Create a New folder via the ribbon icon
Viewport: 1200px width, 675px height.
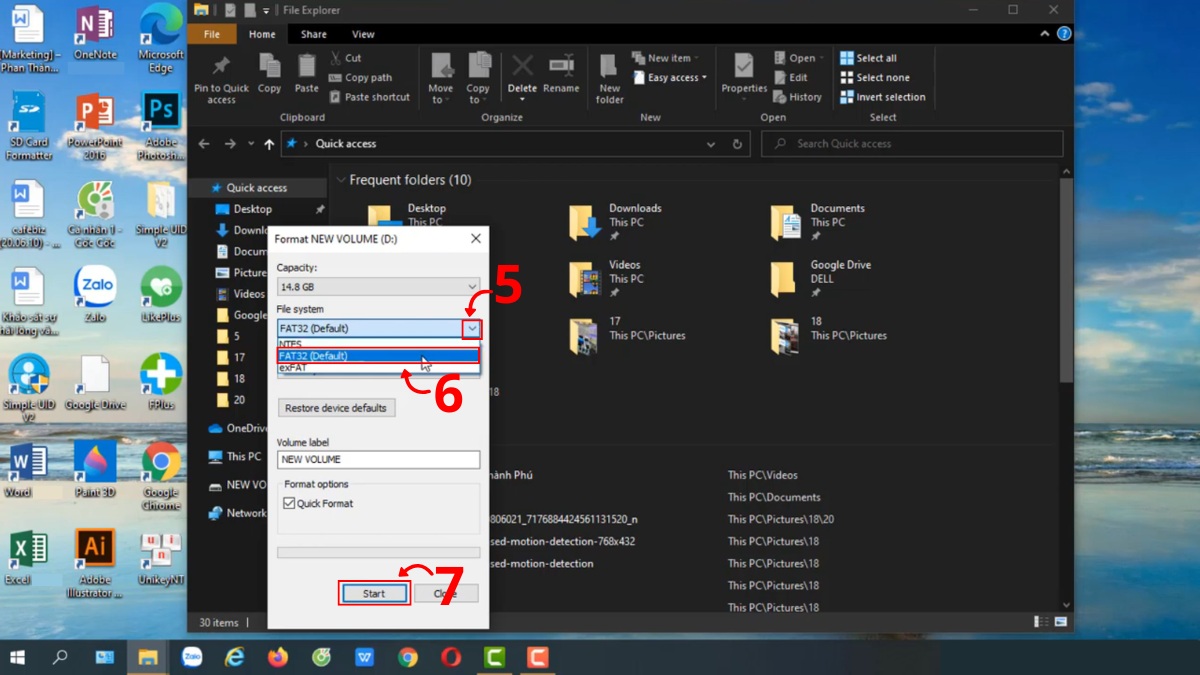click(x=609, y=77)
